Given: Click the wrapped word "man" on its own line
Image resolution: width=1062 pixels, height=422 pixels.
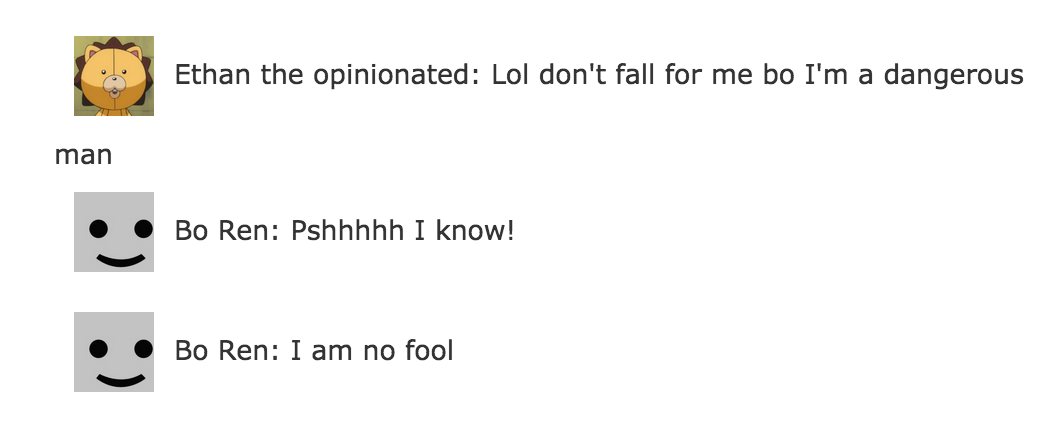Looking at the screenshot, I should click(x=83, y=155).
